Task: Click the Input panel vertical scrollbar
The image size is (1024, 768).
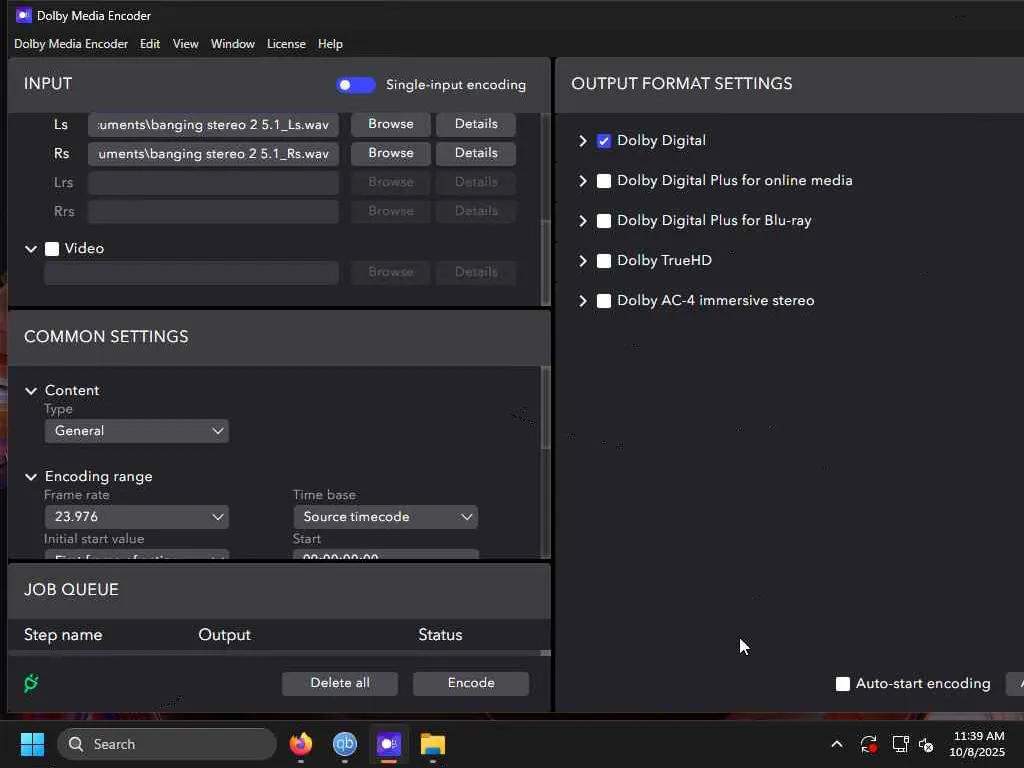Action: tap(546, 263)
